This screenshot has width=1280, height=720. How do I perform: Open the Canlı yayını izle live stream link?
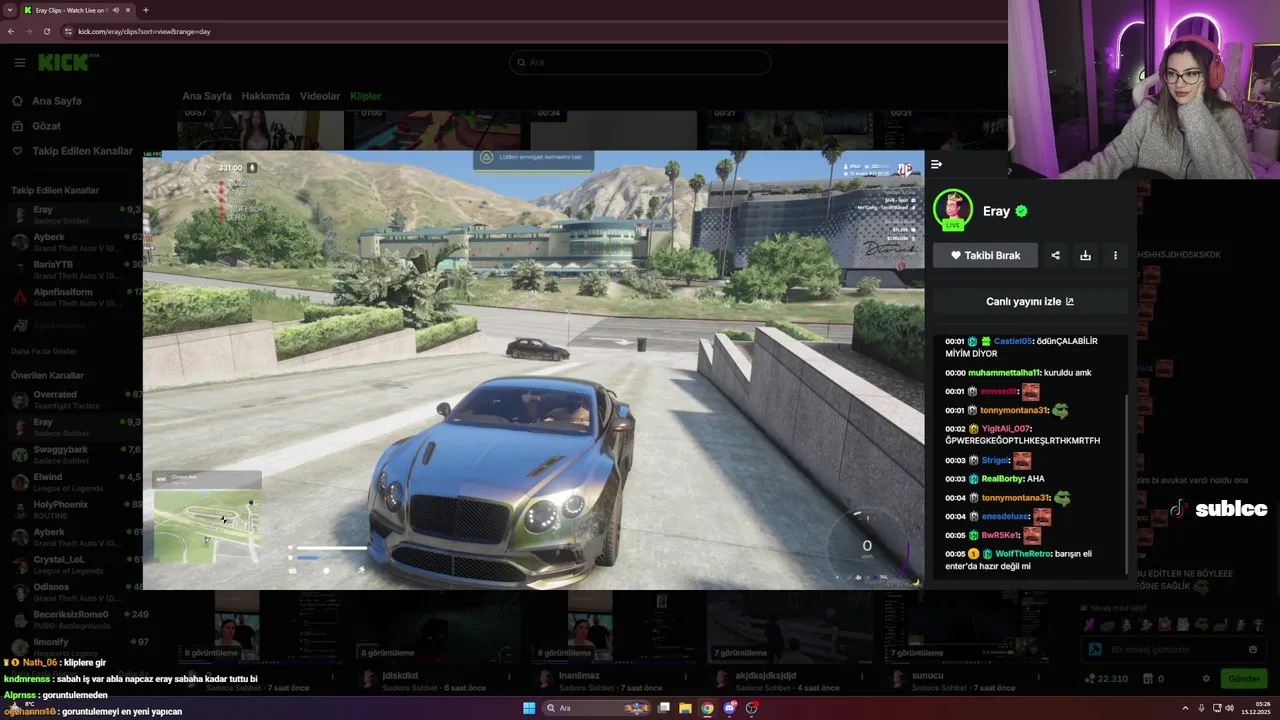[x=1030, y=301]
